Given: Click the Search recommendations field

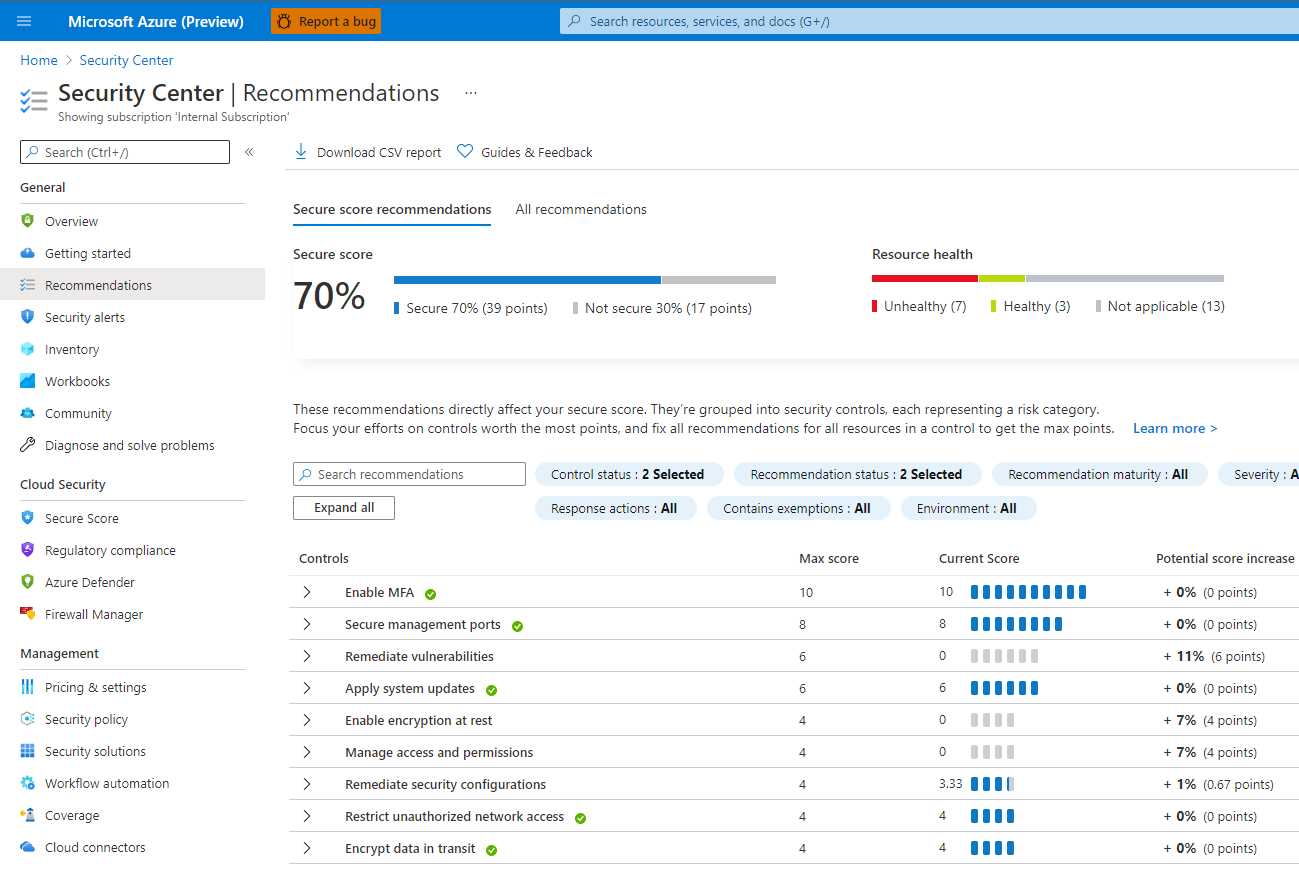Looking at the screenshot, I should (x=408, y=473).
